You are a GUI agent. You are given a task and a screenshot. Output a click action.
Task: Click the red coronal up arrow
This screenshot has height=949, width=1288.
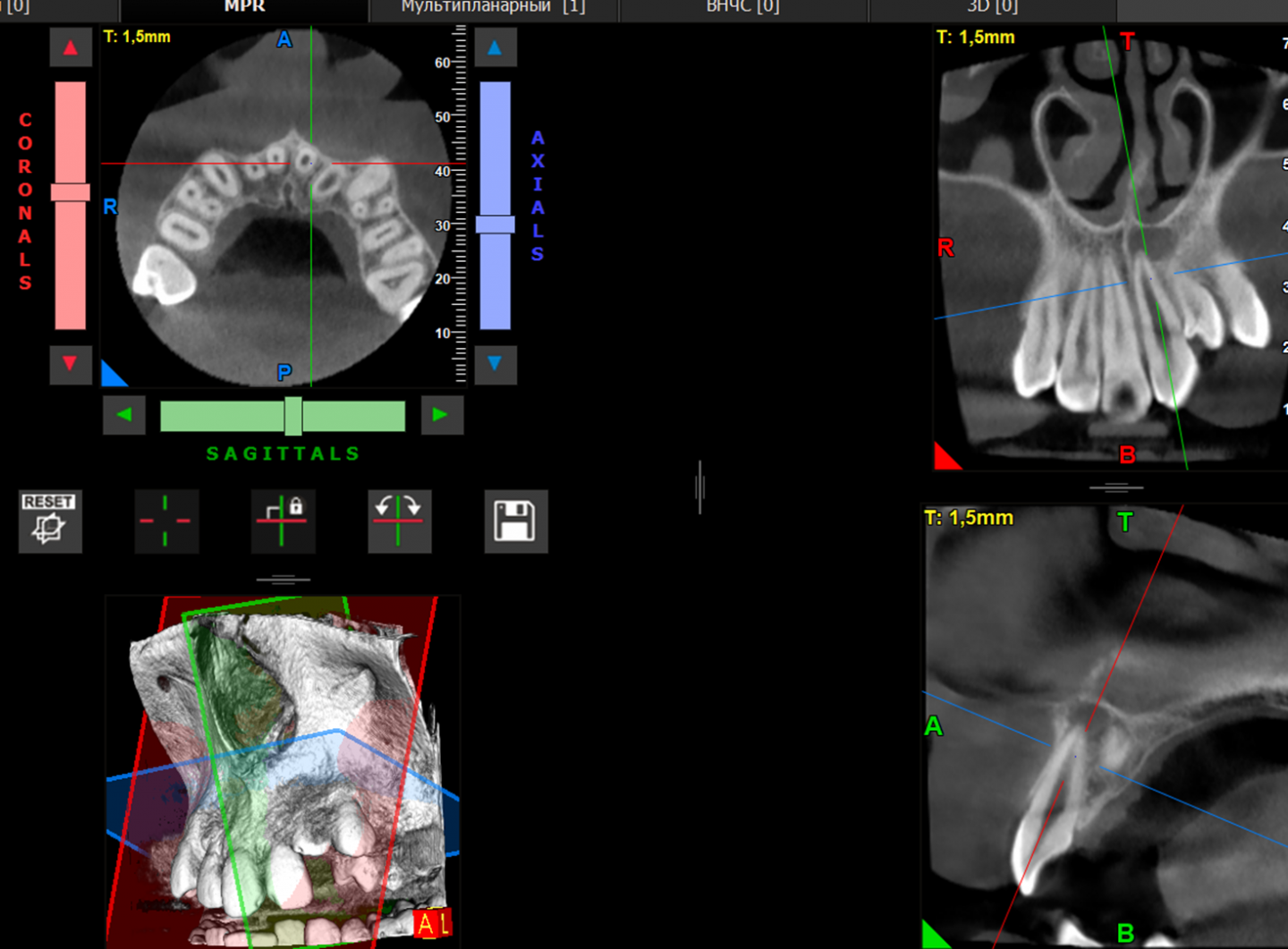[71, 47]
